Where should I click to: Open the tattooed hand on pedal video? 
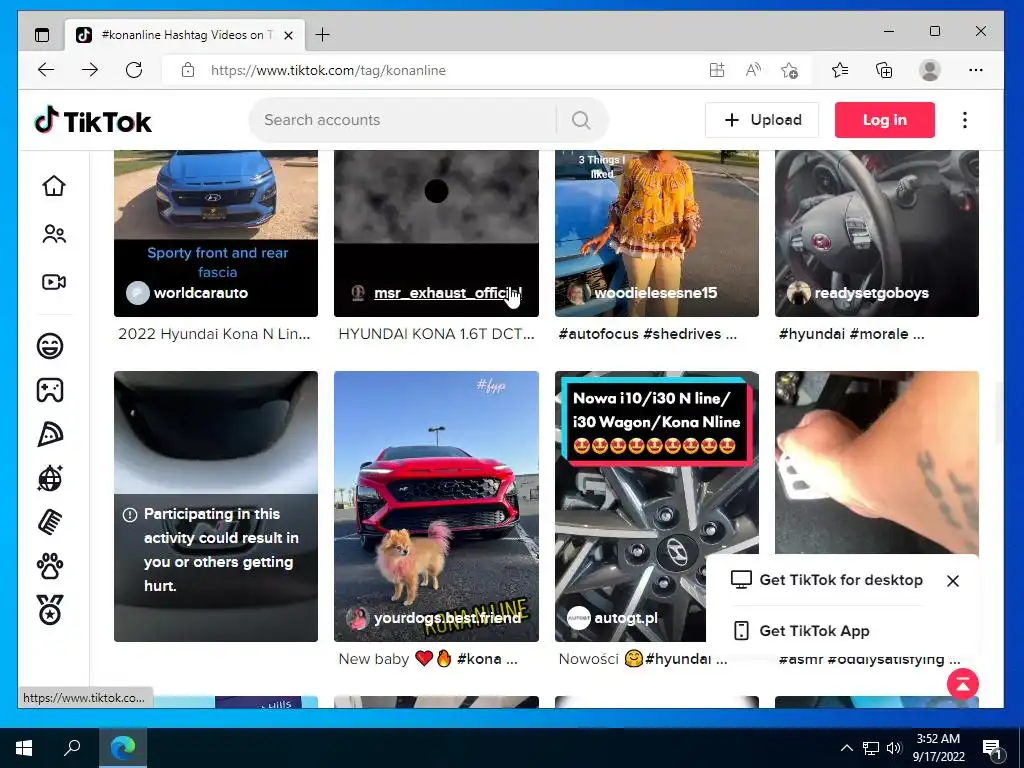pos(876,462)
